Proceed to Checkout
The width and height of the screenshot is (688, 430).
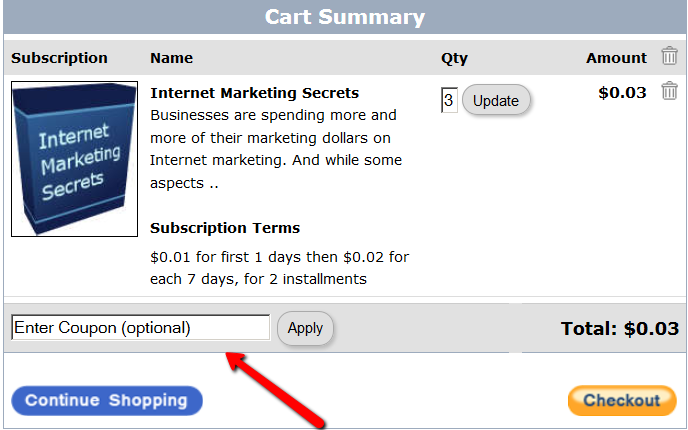pos(621,401)
